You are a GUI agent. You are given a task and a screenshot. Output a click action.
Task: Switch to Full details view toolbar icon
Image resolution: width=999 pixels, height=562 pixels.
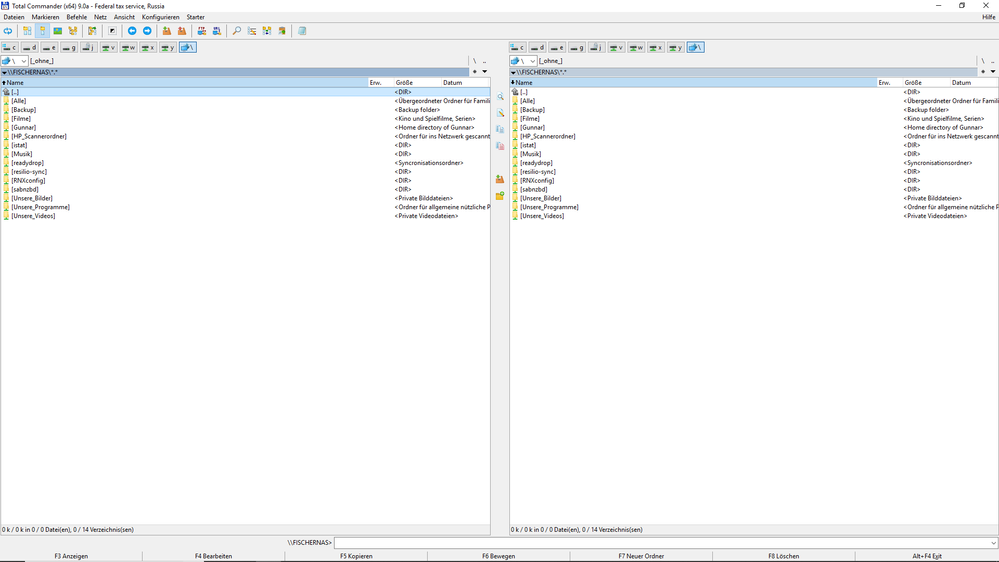coord(43,31)
